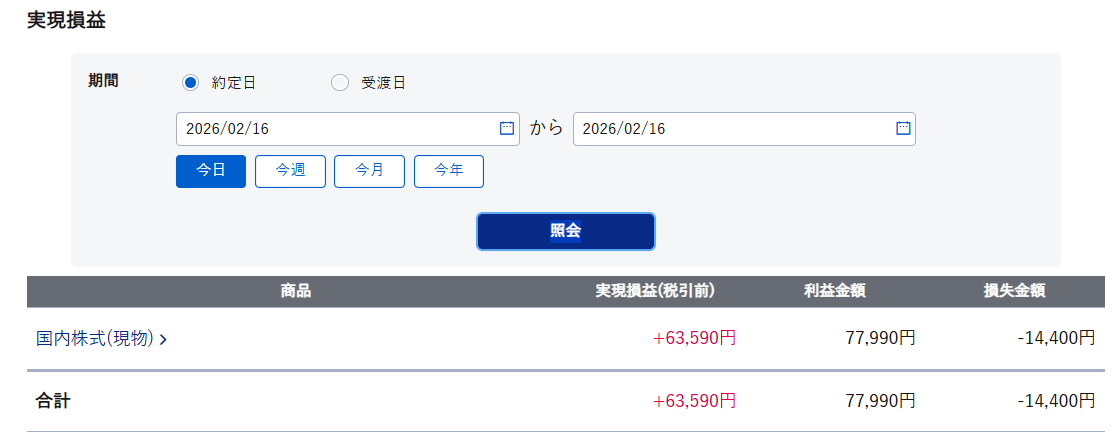Viewport: 1112px width, 442px height.
Task: Open the 国内株式(現物) details link
Action: pyautogui.click(x=95, y=339)
